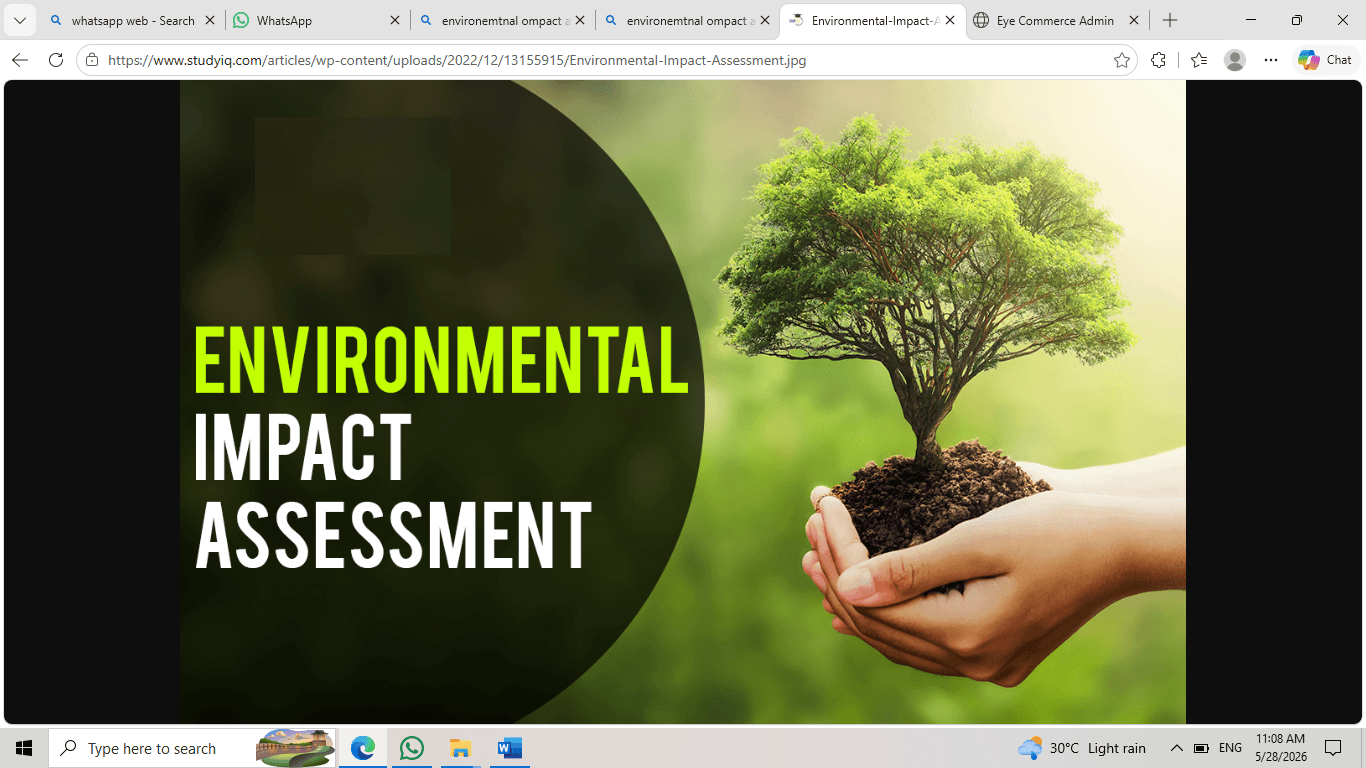Open the browser profile menu
The image size is (1366, 768).
point(1235,60)
